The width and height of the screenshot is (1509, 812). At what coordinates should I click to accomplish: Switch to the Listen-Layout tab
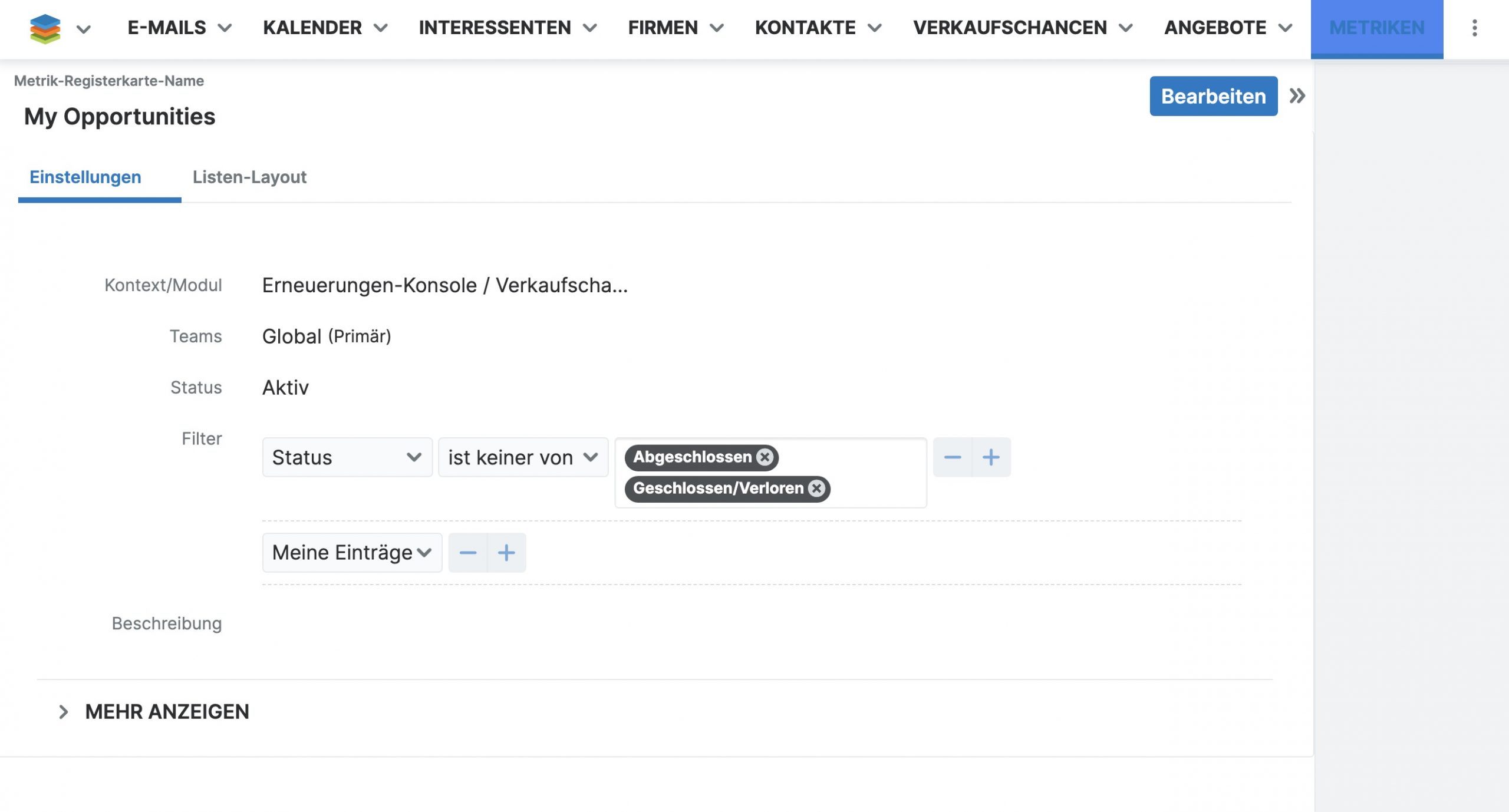point(249,177)
